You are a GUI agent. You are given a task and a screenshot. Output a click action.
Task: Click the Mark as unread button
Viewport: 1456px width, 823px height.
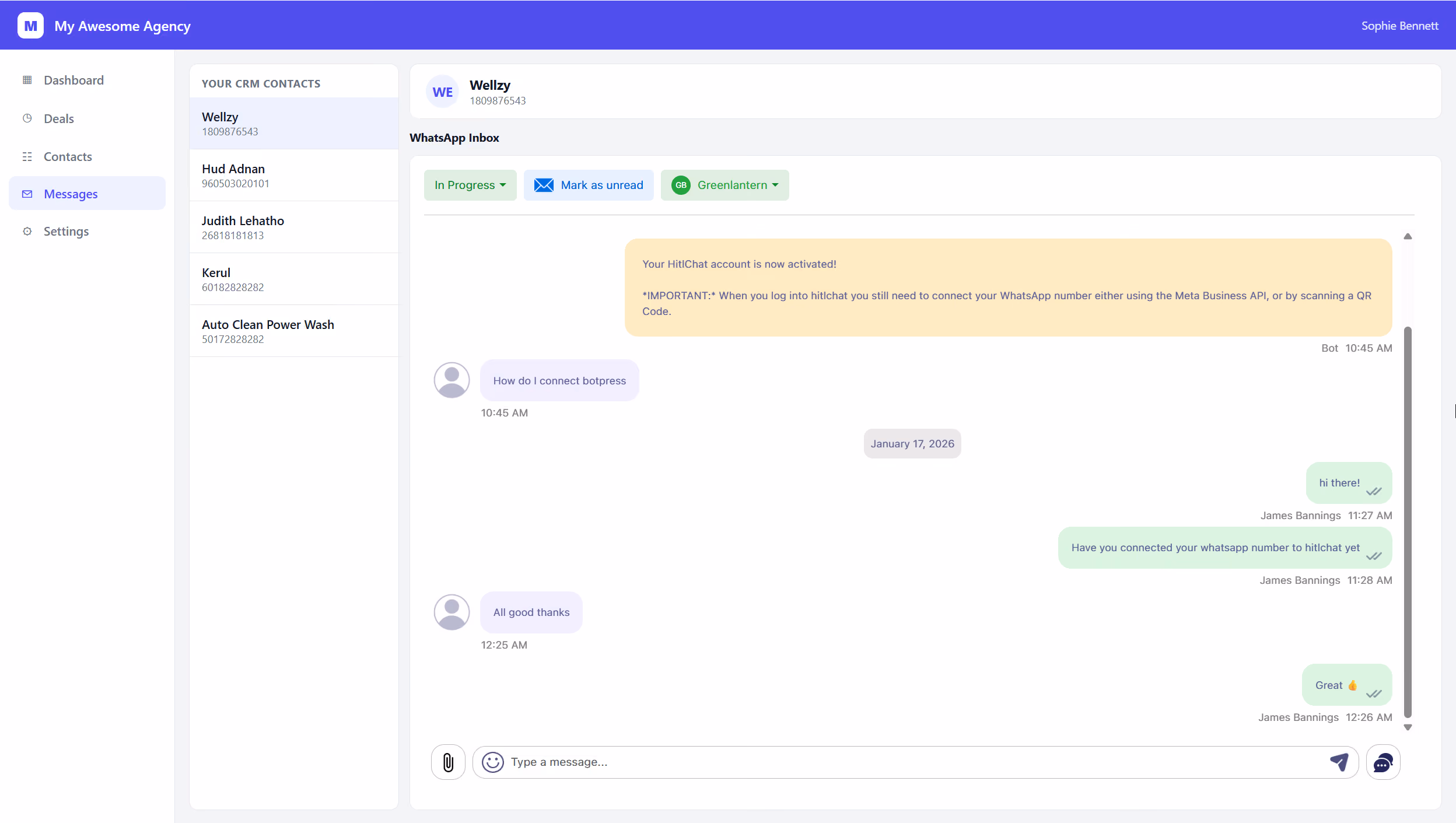click(589, 185)
